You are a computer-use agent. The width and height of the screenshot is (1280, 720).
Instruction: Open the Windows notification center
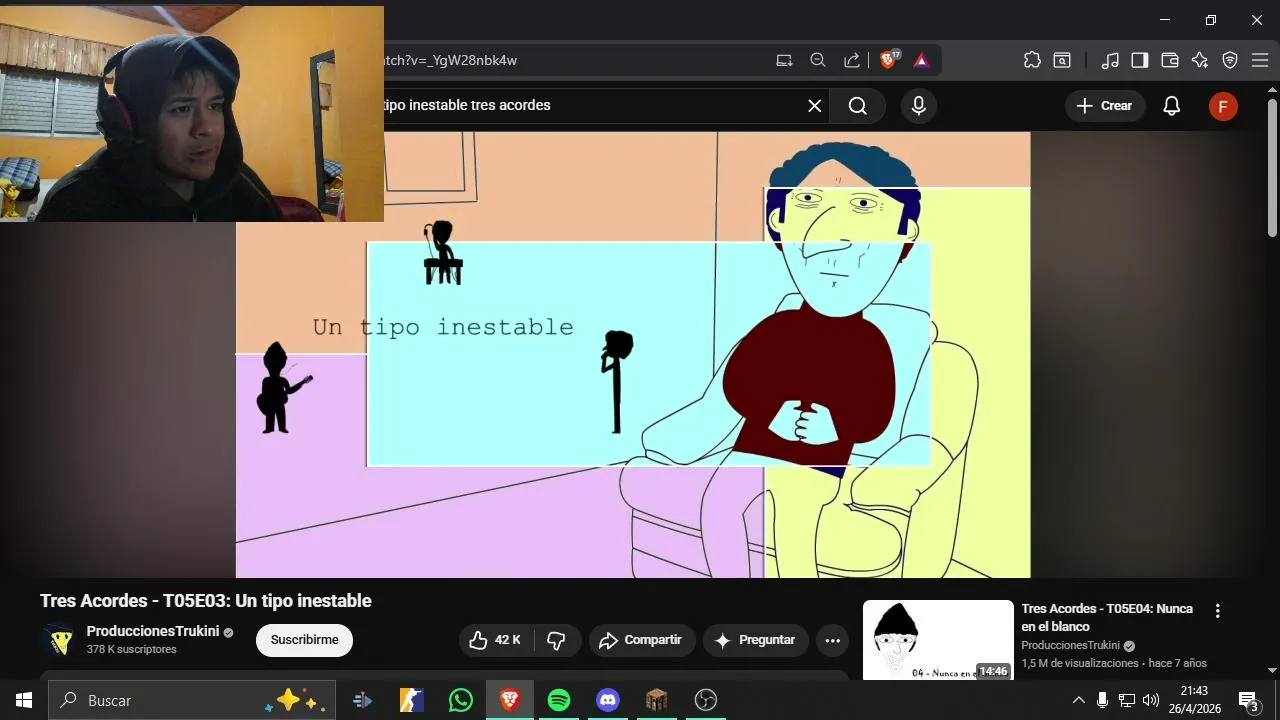pos(1248,700)
